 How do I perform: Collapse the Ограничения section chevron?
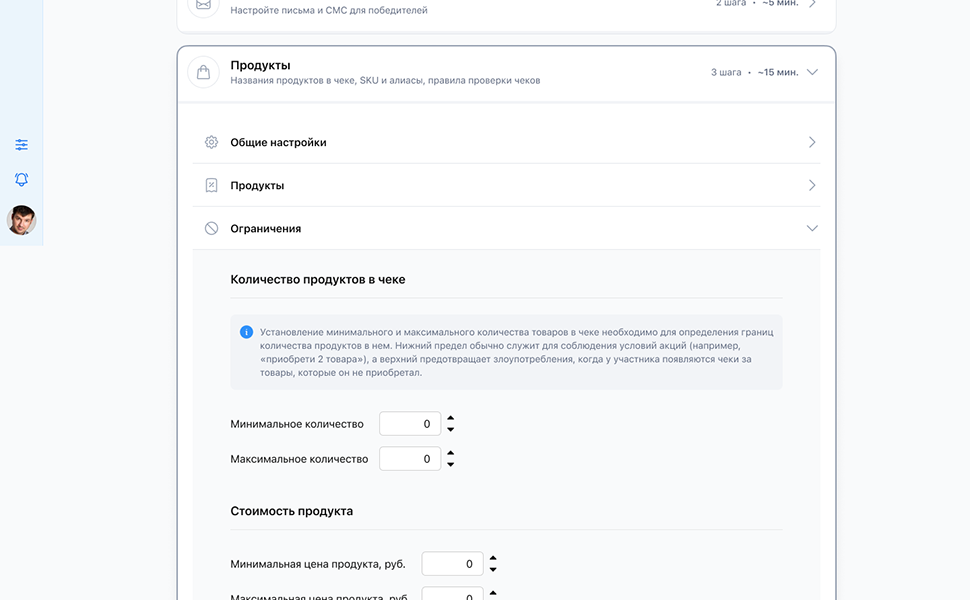pyautogui.click(x=812, y=228)
